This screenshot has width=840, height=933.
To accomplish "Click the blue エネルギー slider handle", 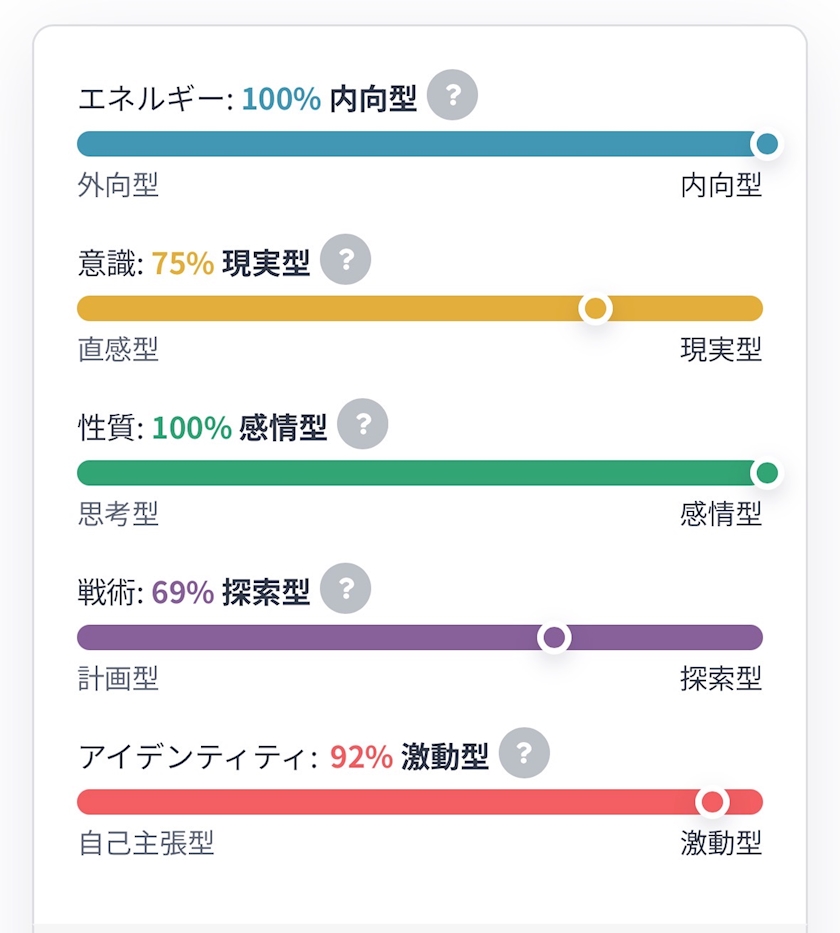I will pos(767,144).
